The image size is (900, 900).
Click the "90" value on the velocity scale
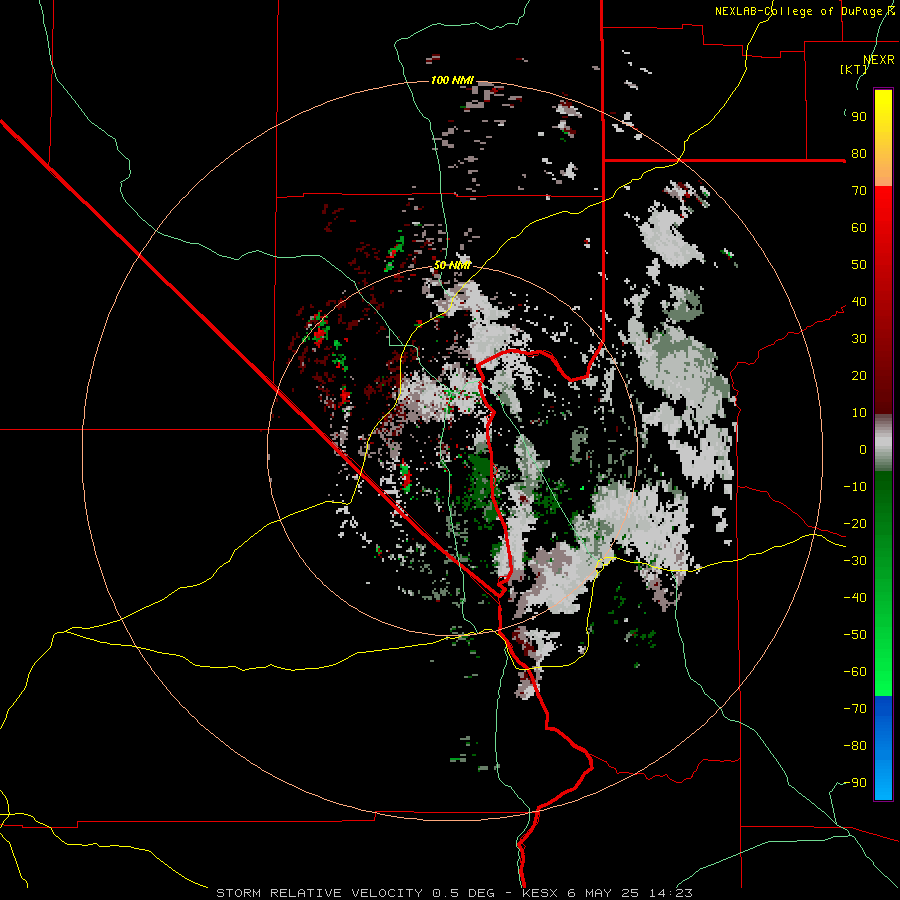[x=859, y=117]
